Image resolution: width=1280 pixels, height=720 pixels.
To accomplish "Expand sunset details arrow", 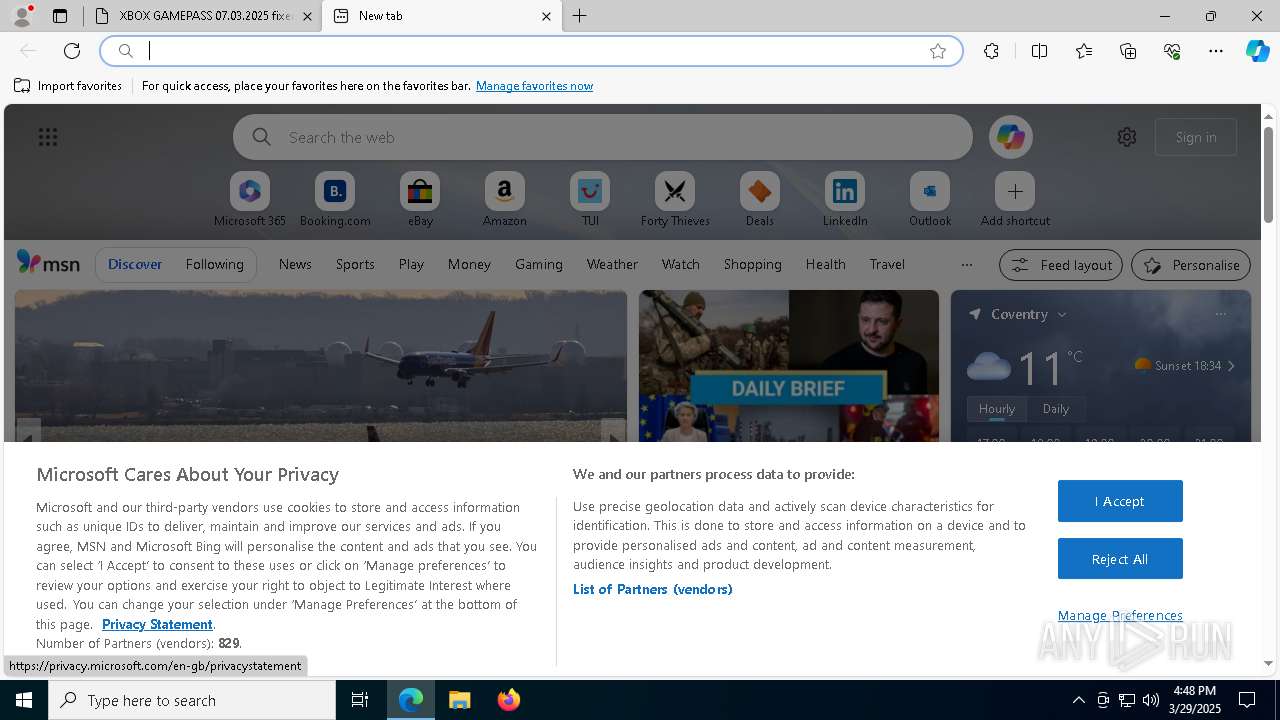I will point(1231,366).
